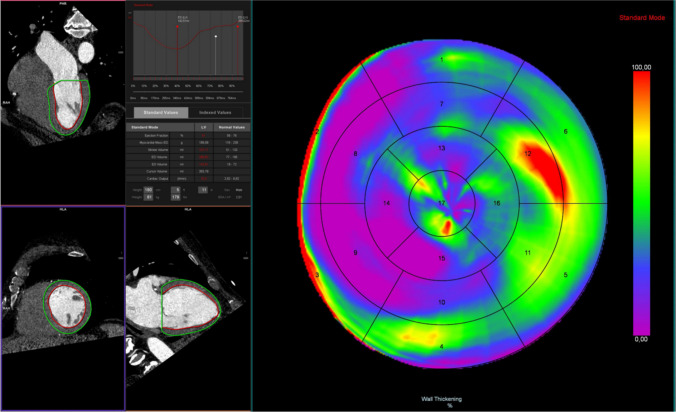676x412 pixels.
Task: Click segment 4 on the polar map
Action: point(441,346)
